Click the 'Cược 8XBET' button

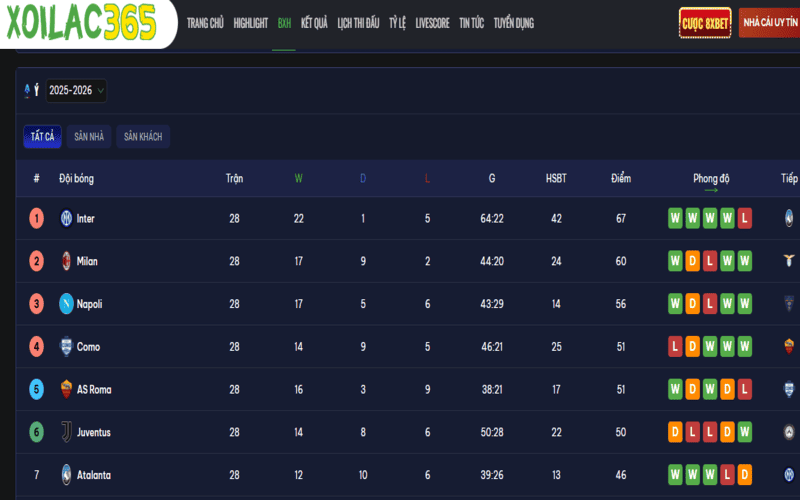(705, 23)
